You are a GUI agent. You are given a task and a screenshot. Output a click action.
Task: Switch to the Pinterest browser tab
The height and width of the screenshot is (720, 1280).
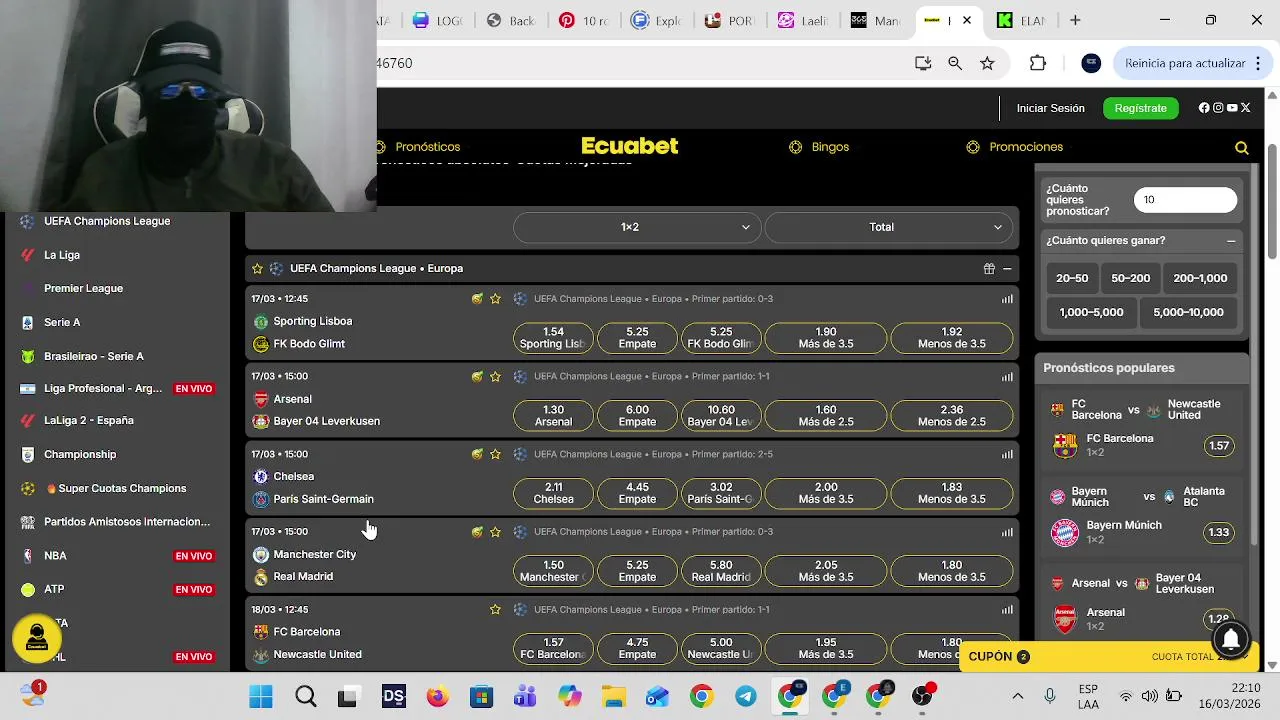point(584,20)
